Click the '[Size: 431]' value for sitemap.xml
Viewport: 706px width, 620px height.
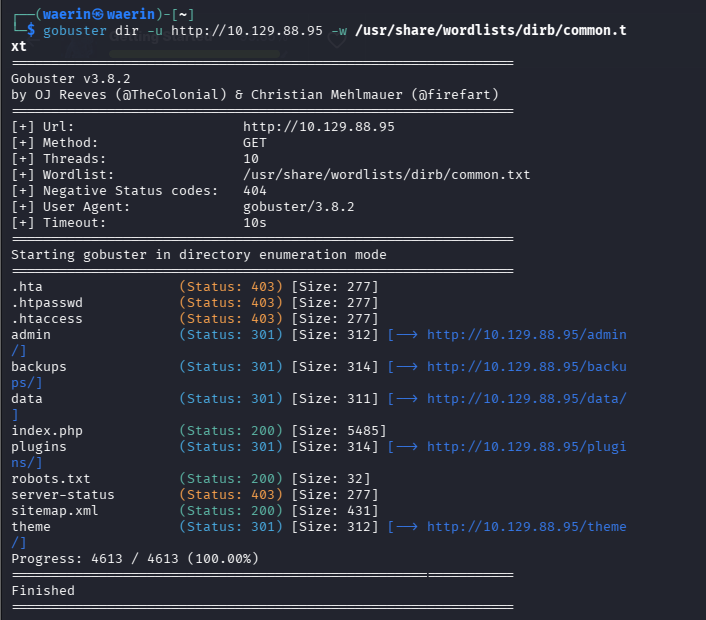coord(335,511)
